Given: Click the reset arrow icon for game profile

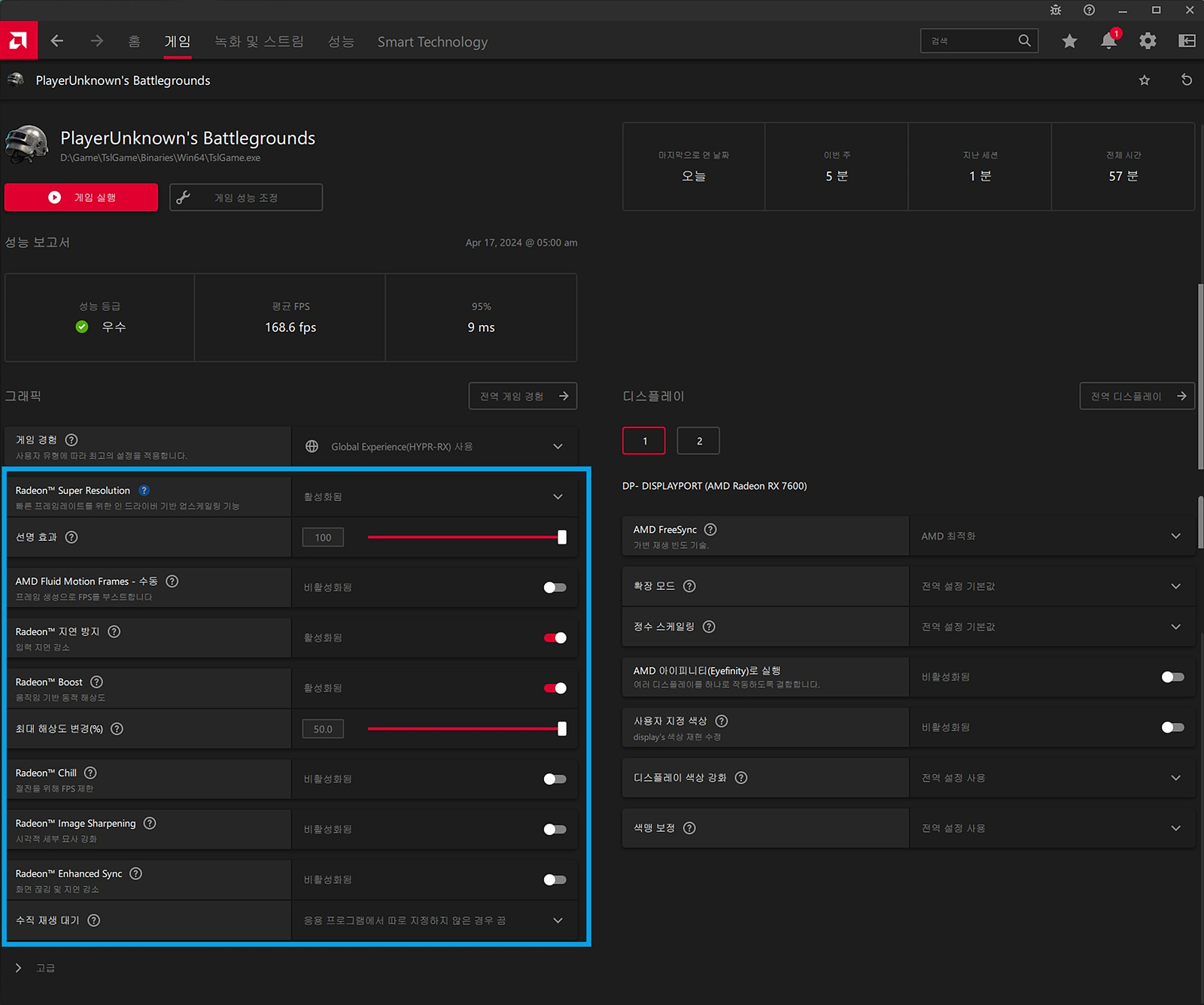Looking at the screenshot, I should (x=1187, y=80).
